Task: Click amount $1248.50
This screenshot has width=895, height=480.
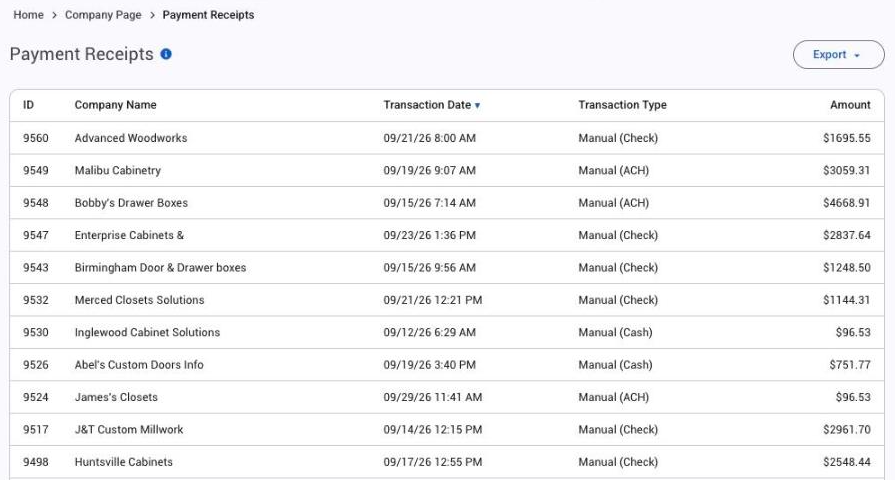Action: [x=846, y=268]
